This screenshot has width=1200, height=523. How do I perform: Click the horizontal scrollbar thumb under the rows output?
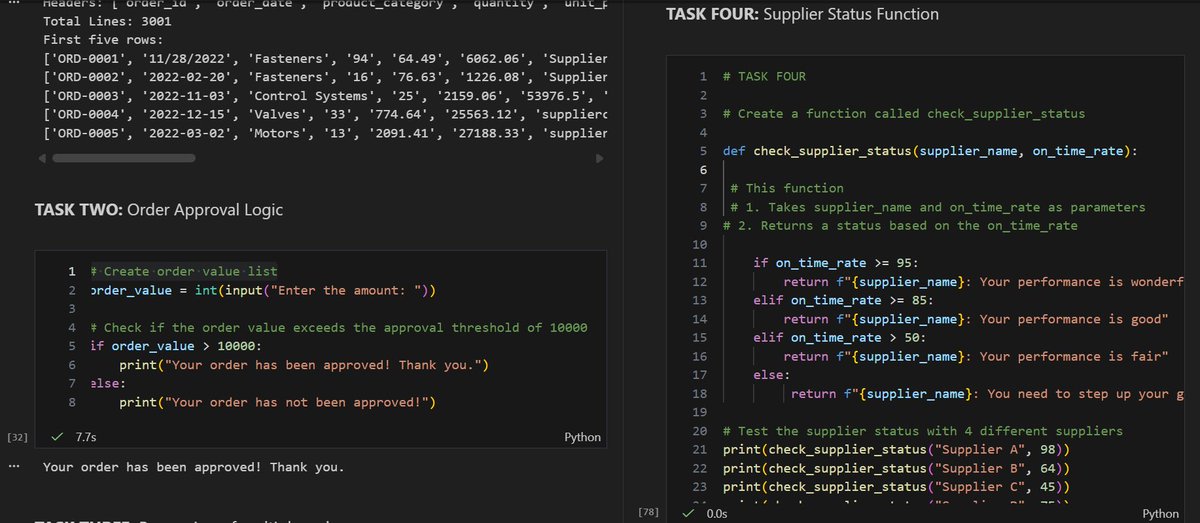click(124, 158)
